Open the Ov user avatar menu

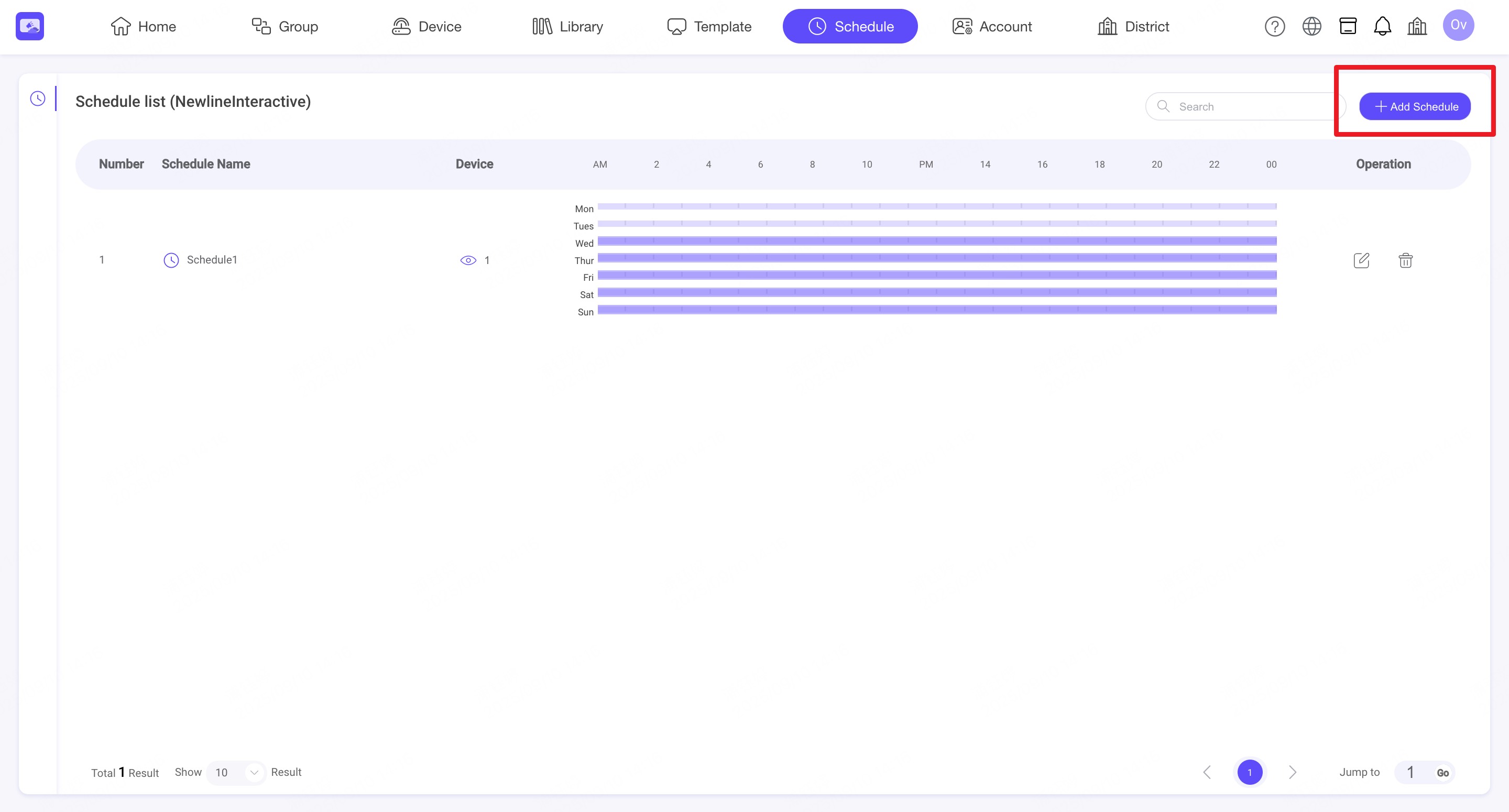[1458, 25]
